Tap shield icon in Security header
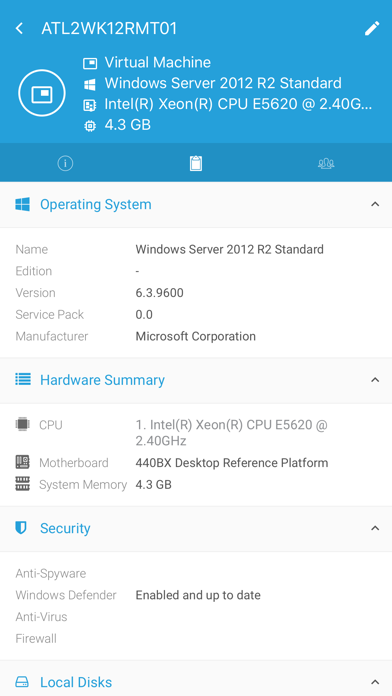This screenshot has height=696, width=392. (x=21, y=528)
